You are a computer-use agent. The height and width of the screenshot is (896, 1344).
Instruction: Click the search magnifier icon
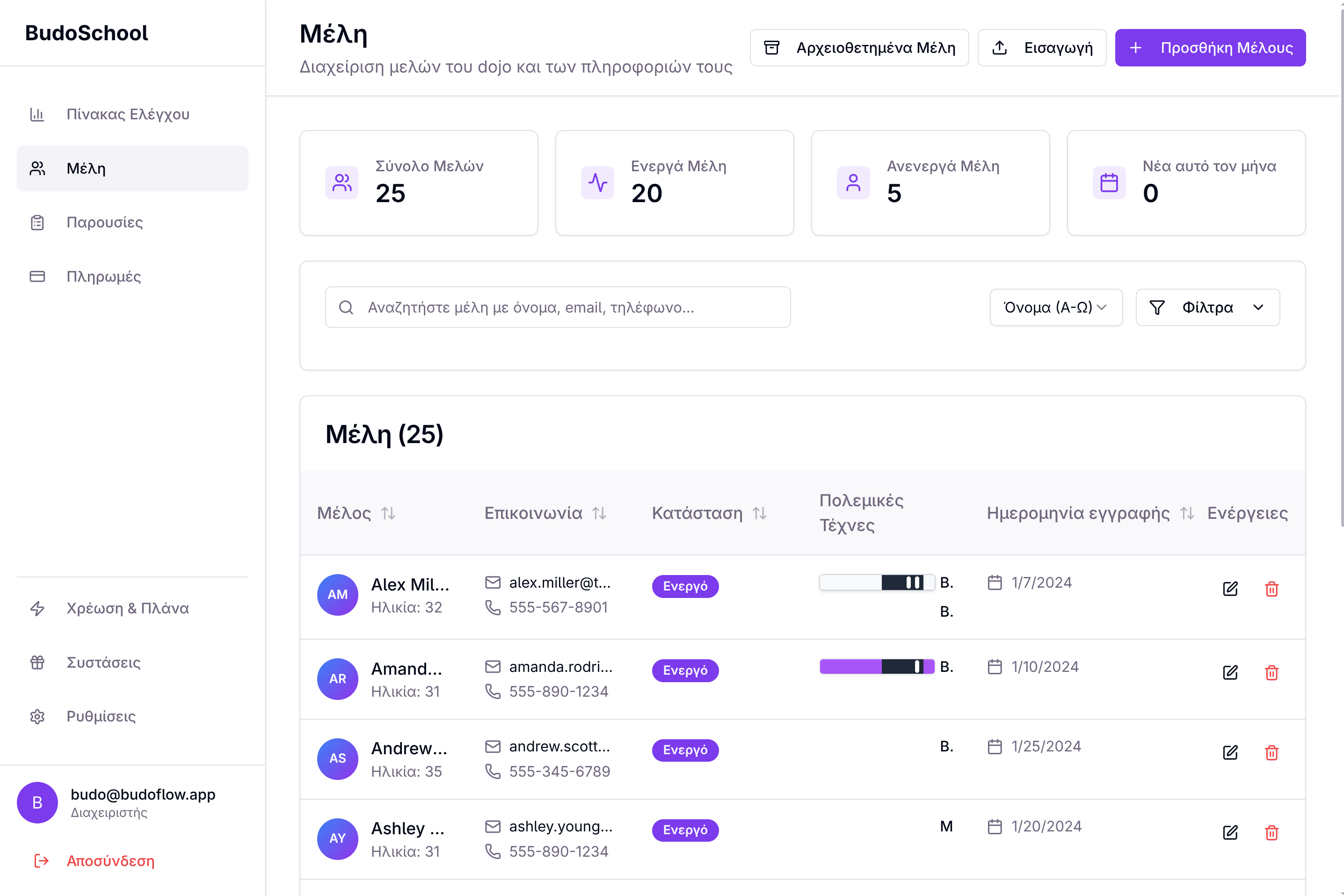(x=346, y=307)
